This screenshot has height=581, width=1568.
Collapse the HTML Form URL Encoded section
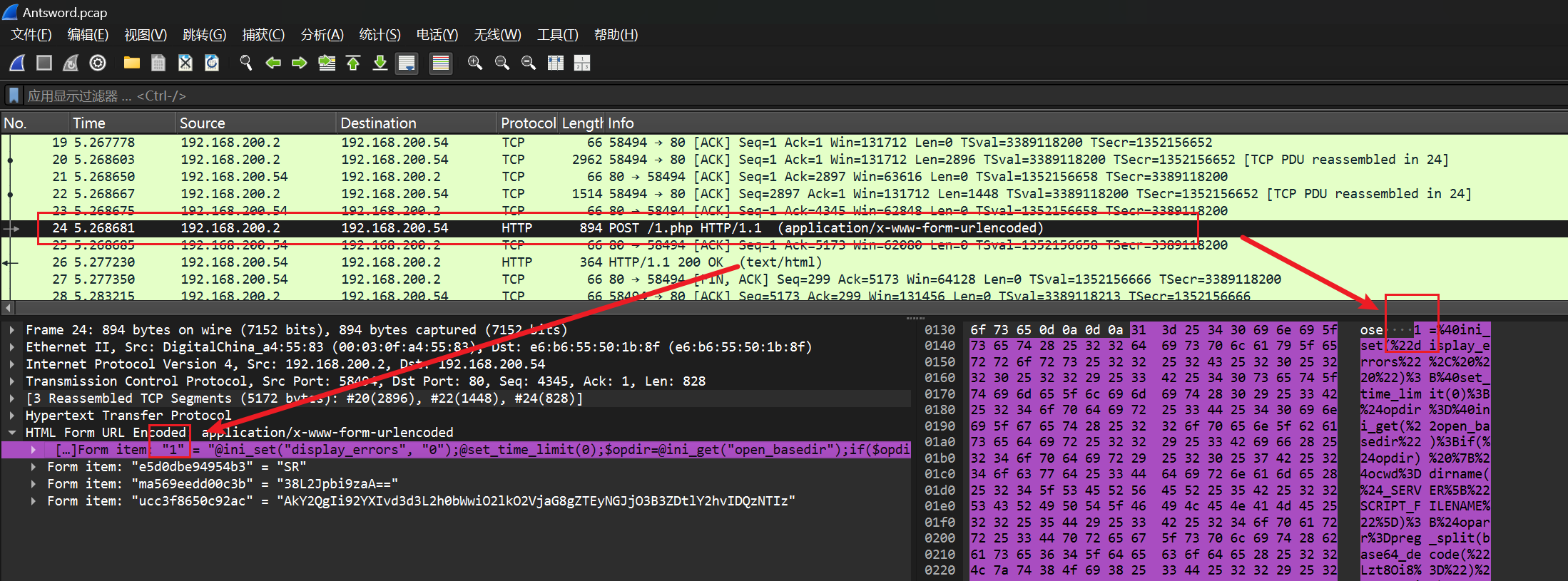(x=12, y=432)
